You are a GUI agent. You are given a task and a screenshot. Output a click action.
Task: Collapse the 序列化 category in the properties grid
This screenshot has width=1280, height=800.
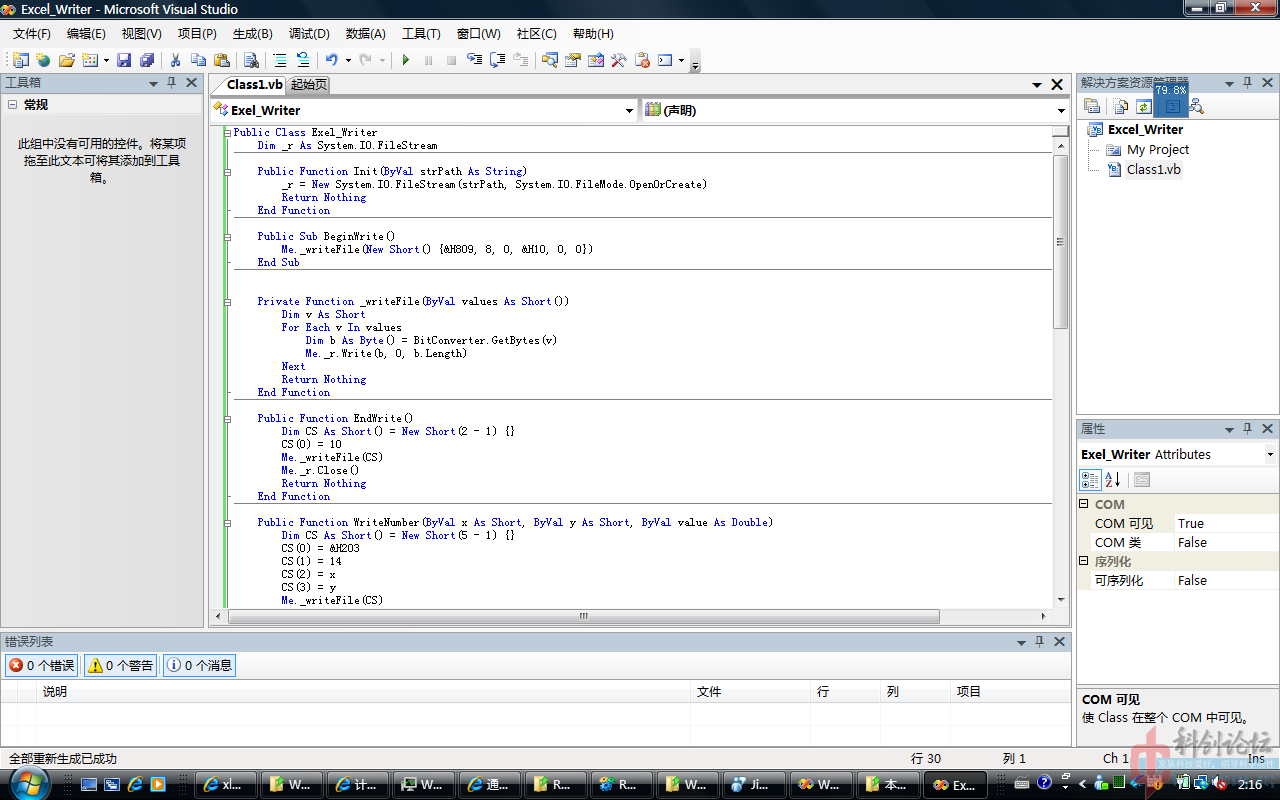pos(1084,561)
